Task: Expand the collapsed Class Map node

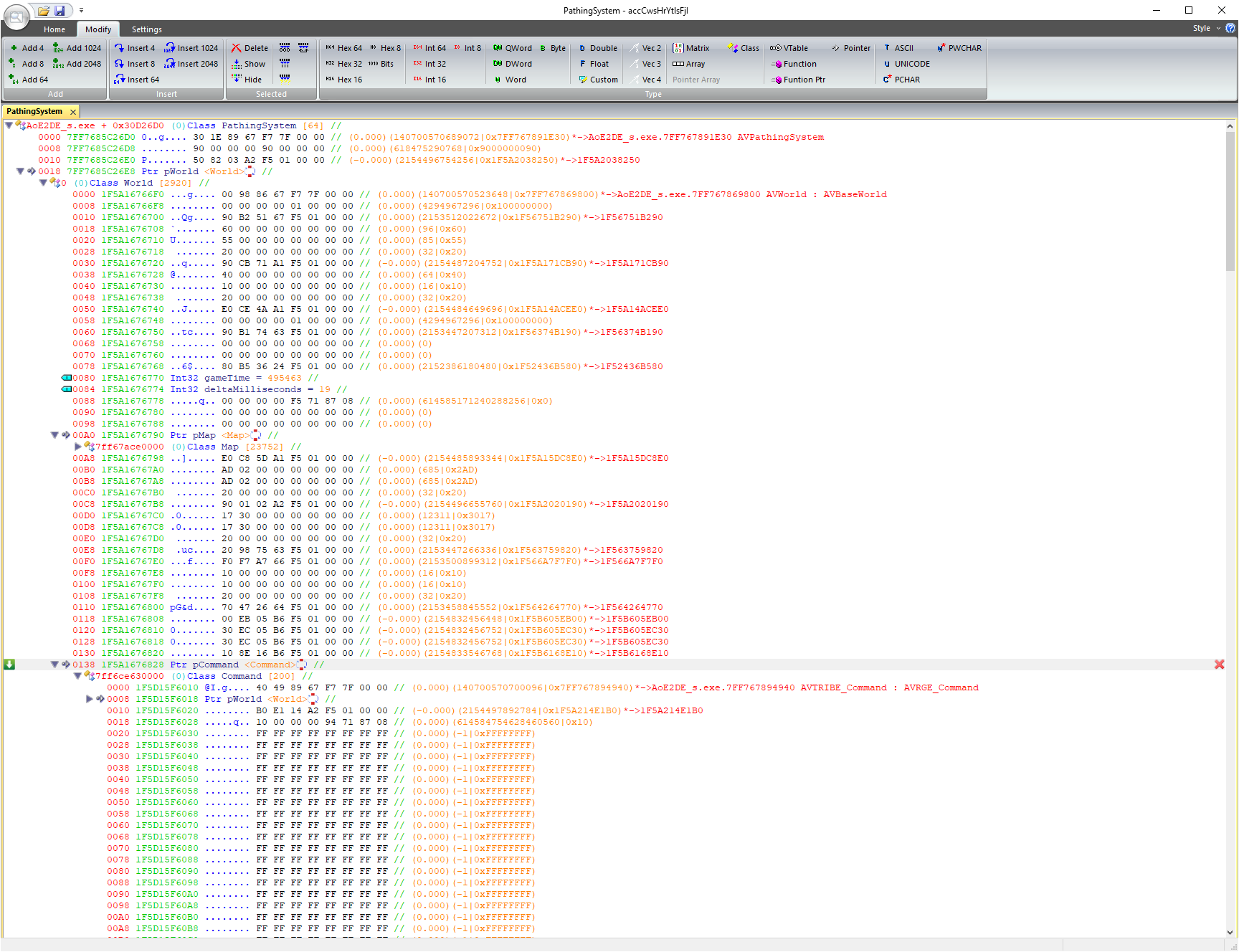Action: [x=78, y=447]
